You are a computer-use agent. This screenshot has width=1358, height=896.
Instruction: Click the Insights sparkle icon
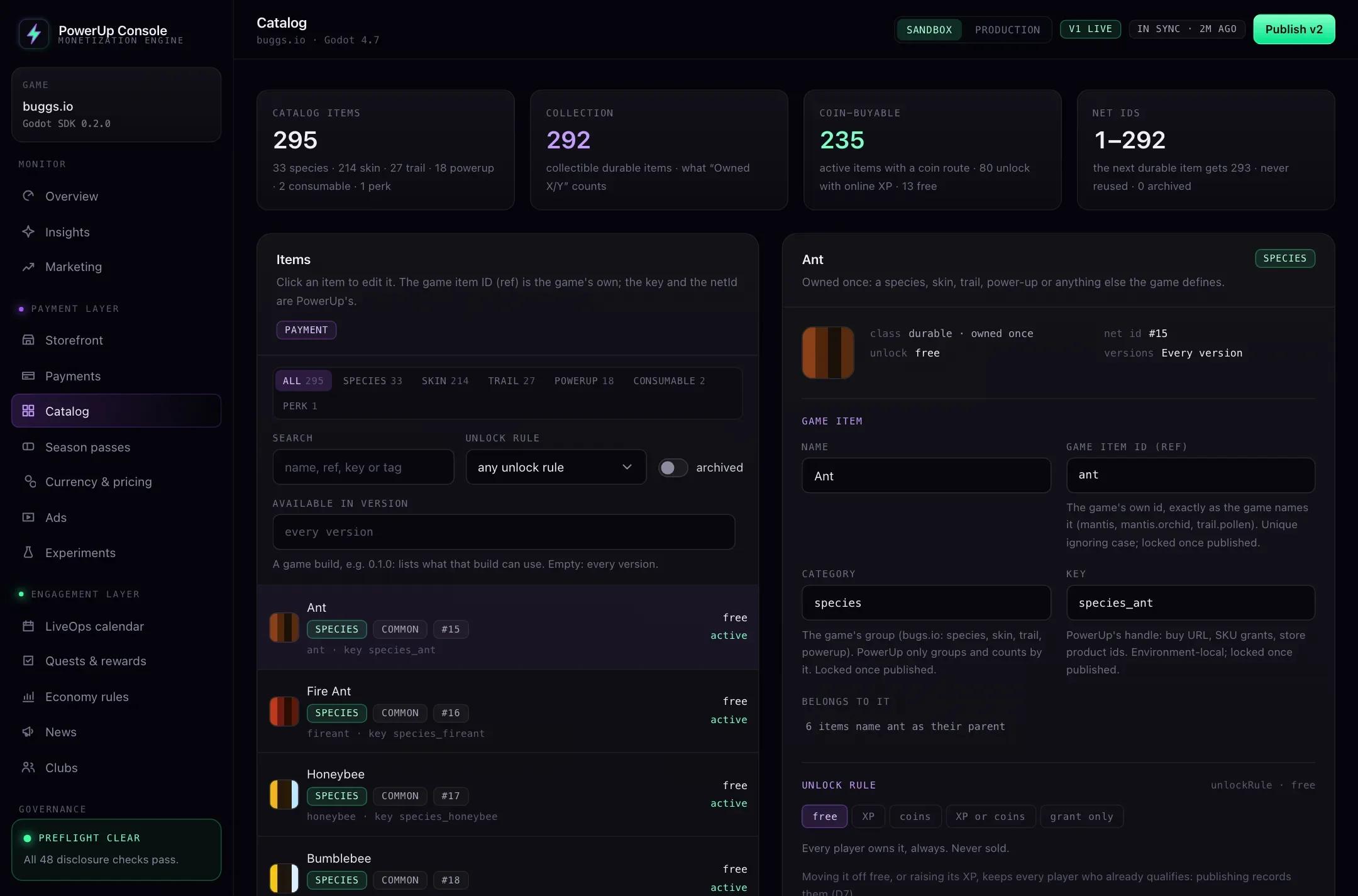28,232
